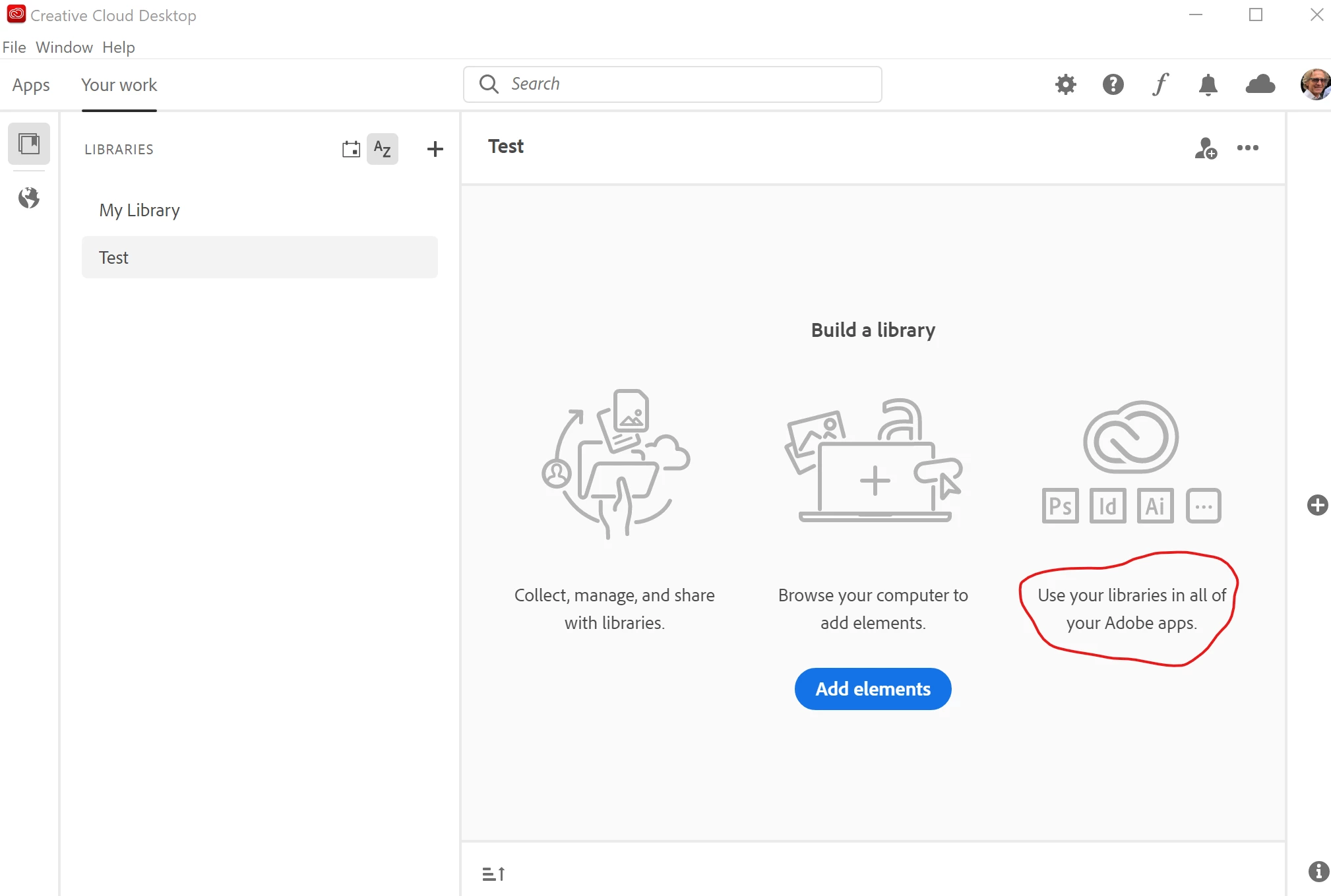Viewport: 1331px width, 896px height.
Task: Open the File menu
Action: pyautogui.click(x=14, y=47)
